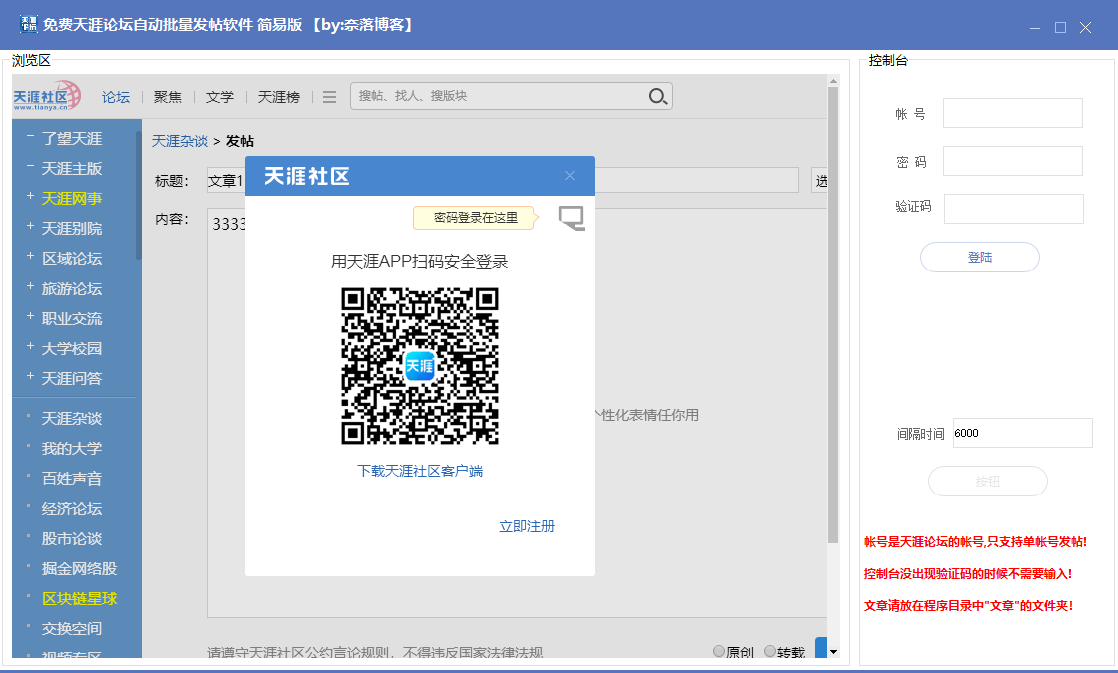Screen dimensions: 1118x673
Task: Expand the 天涯问答 sidebar section
Action: 30,375
